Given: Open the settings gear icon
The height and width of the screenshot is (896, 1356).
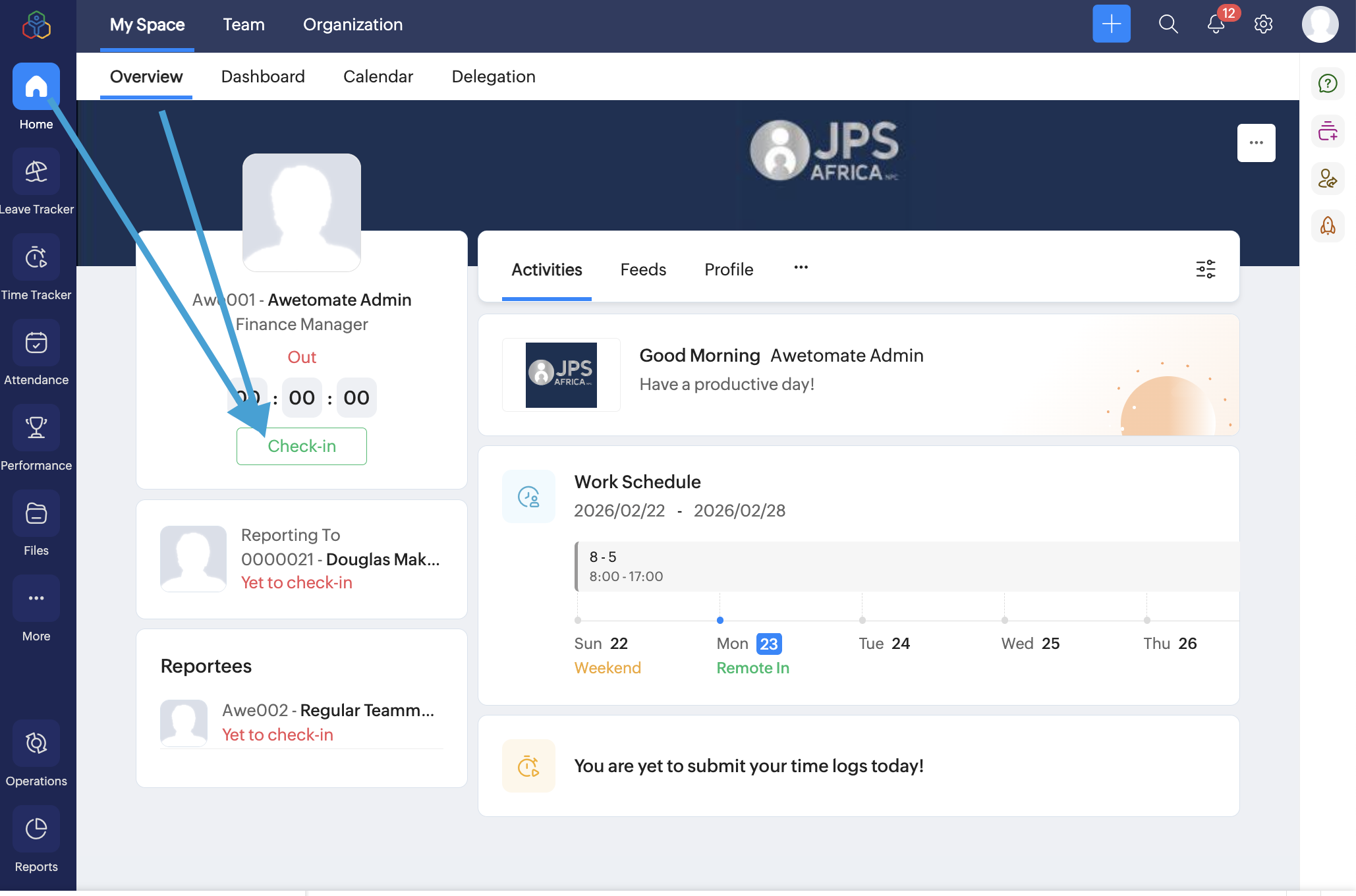Looking at the screenshot, I should click(1263, 24).
